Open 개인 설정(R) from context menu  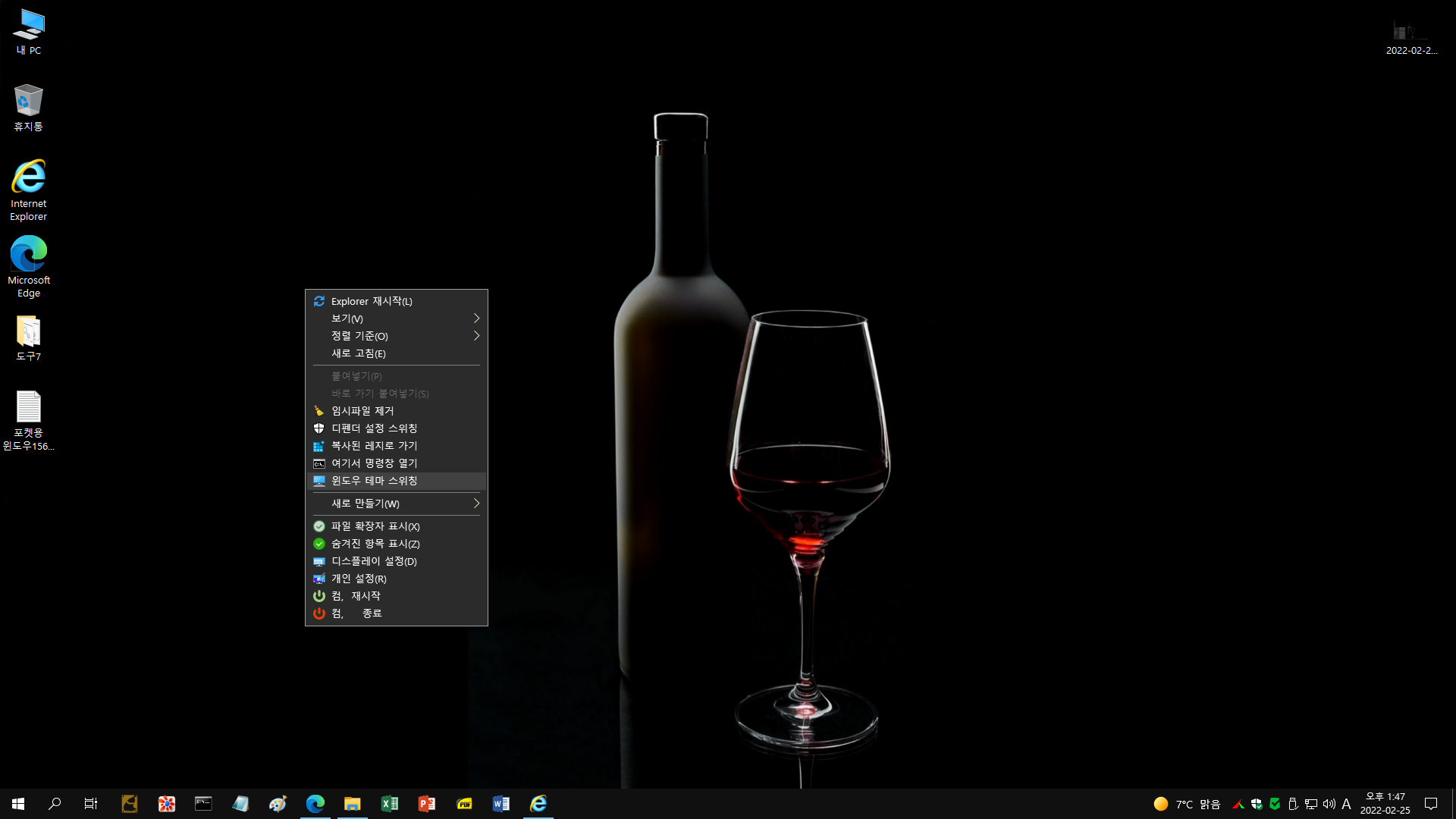[397, 579]
